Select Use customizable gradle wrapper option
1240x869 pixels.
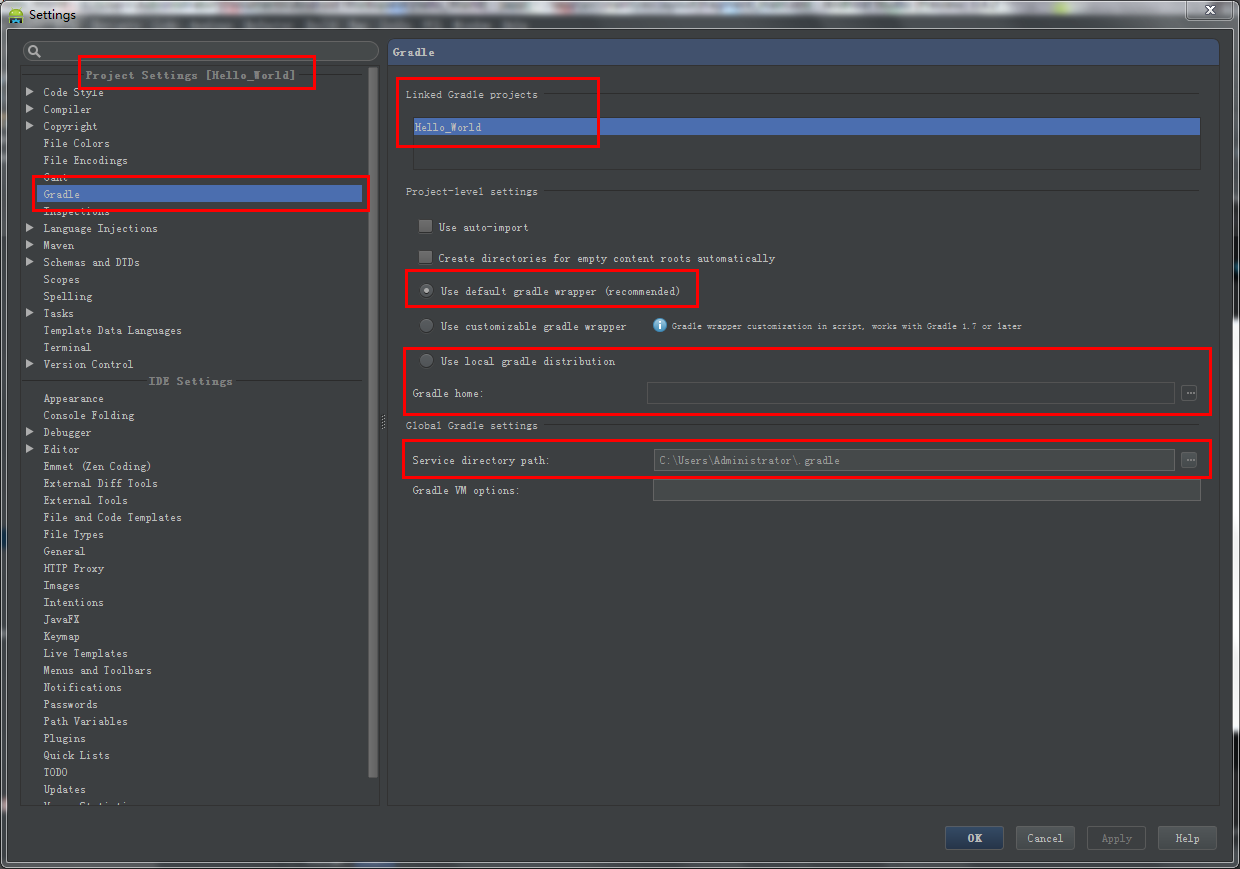pyautogui.click(x=425, y=325)
